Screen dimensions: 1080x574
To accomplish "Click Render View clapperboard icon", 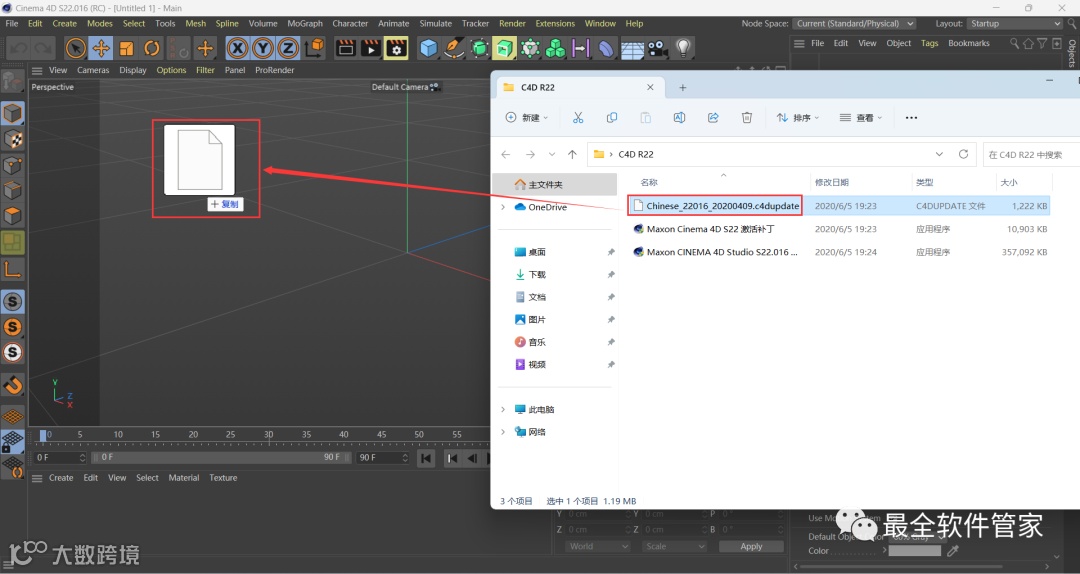I will 346,48.
